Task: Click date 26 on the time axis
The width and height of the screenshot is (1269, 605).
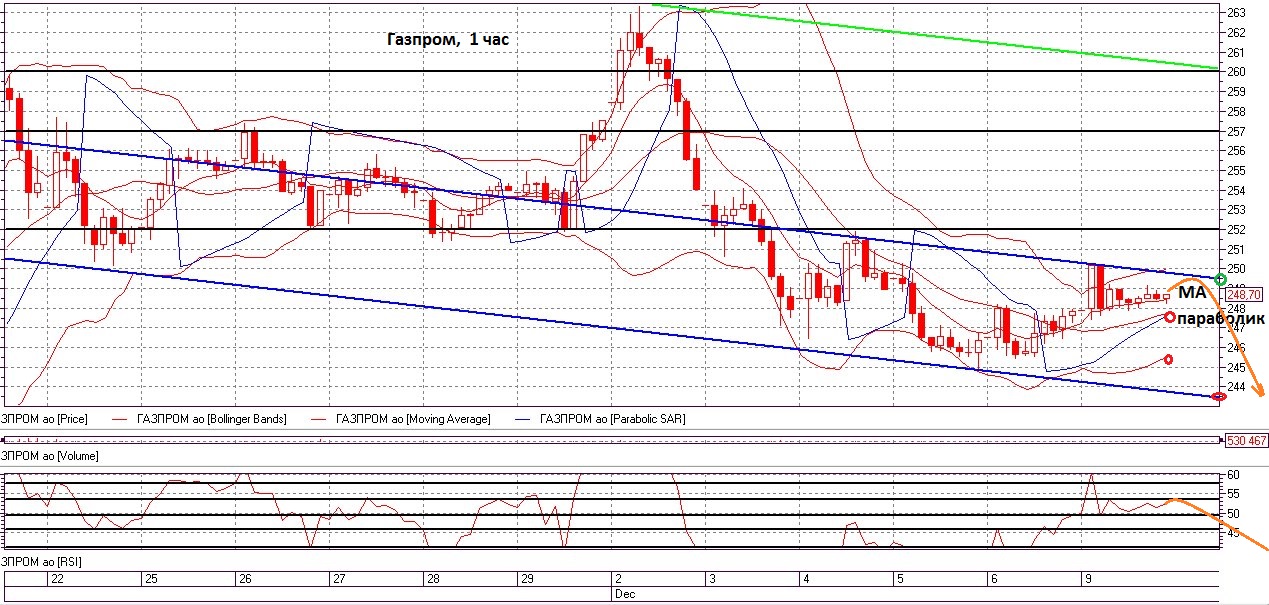Action: [x=244, y=579]
